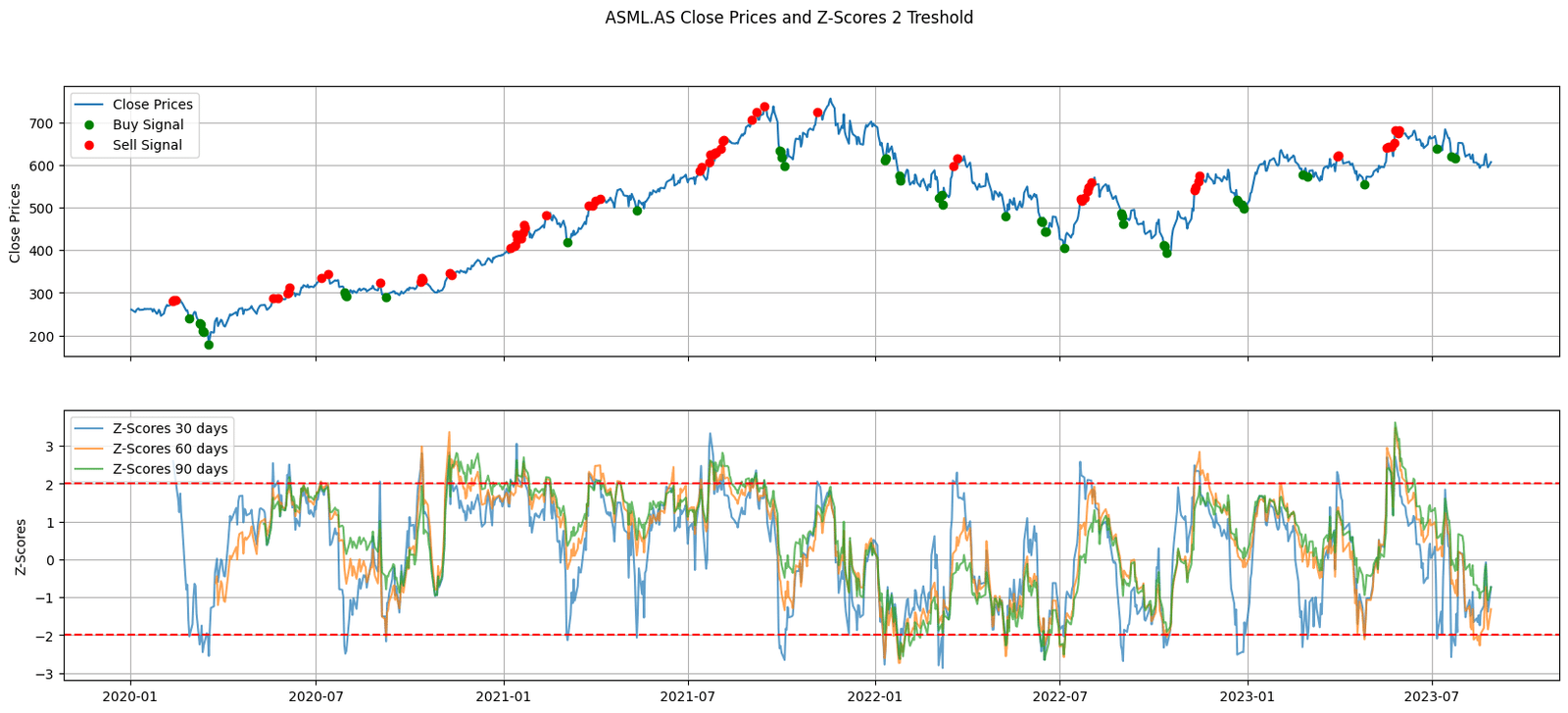Click the chart title "ASML.AS Close Prices and Z-Scores 2 Treshold"
Screen dimensions: 1568x713
click(789, 18)
